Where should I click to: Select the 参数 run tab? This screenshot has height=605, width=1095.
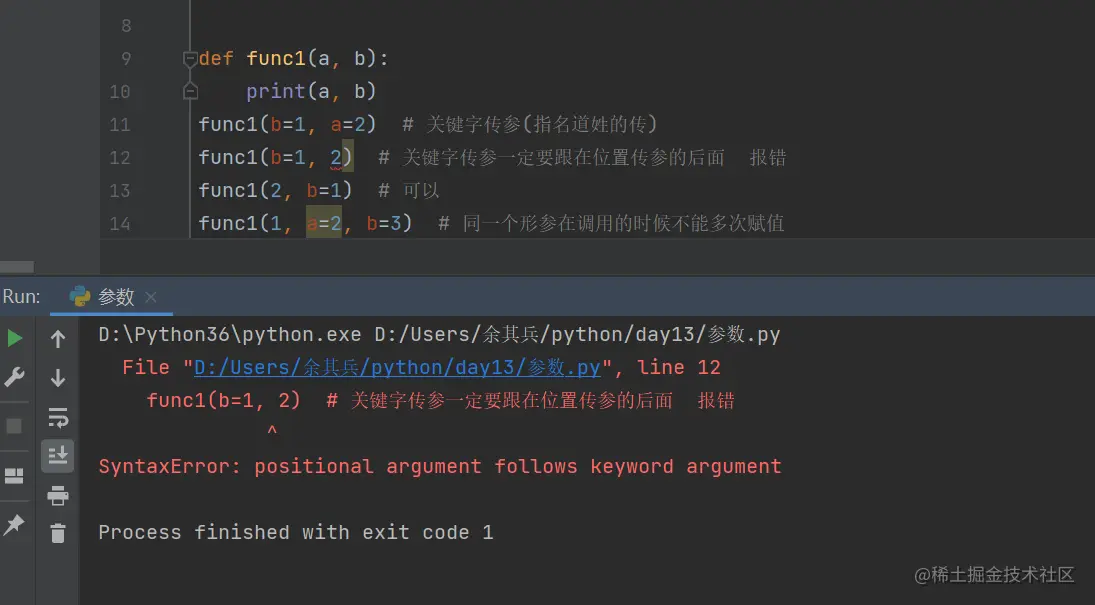[x=112, y=297]
